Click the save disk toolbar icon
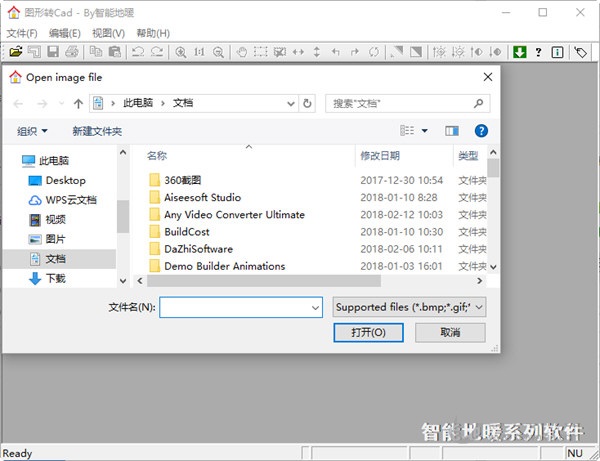 click(53, 51)
